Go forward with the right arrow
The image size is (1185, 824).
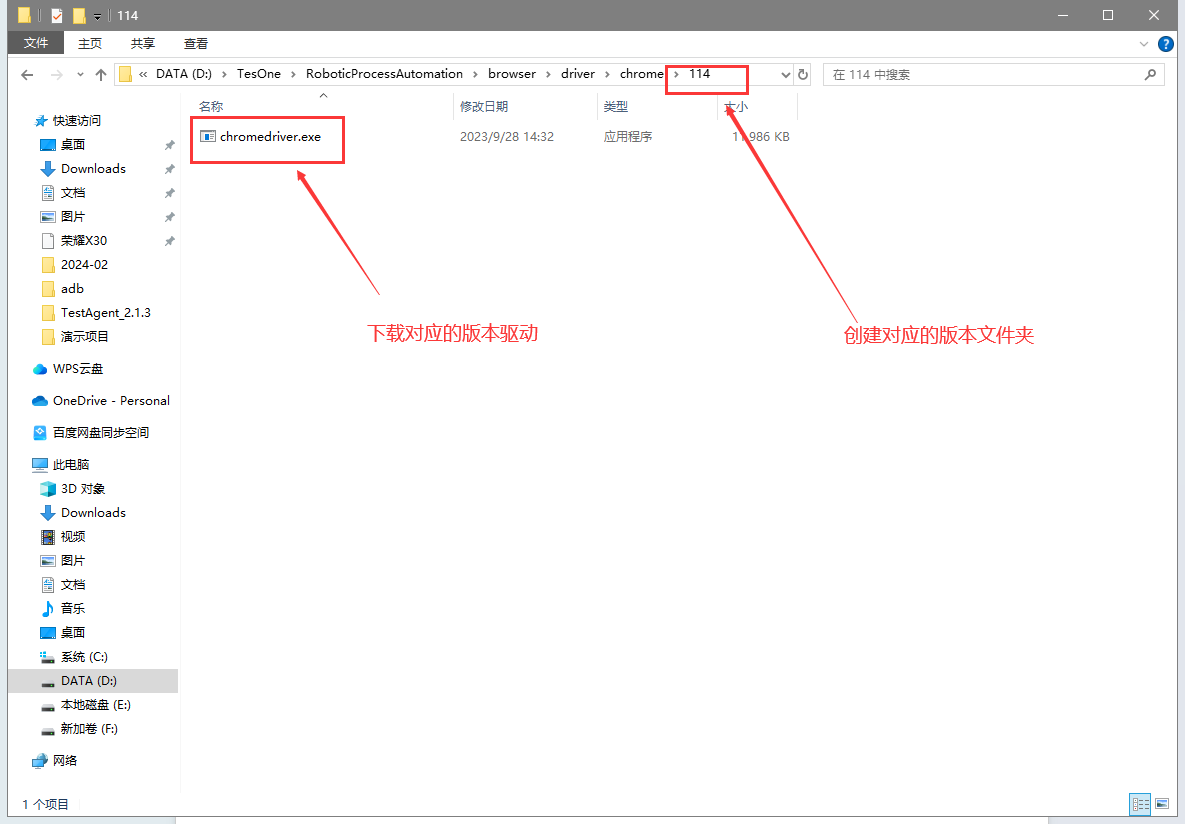pyautogui.click(x=57, y=75)
